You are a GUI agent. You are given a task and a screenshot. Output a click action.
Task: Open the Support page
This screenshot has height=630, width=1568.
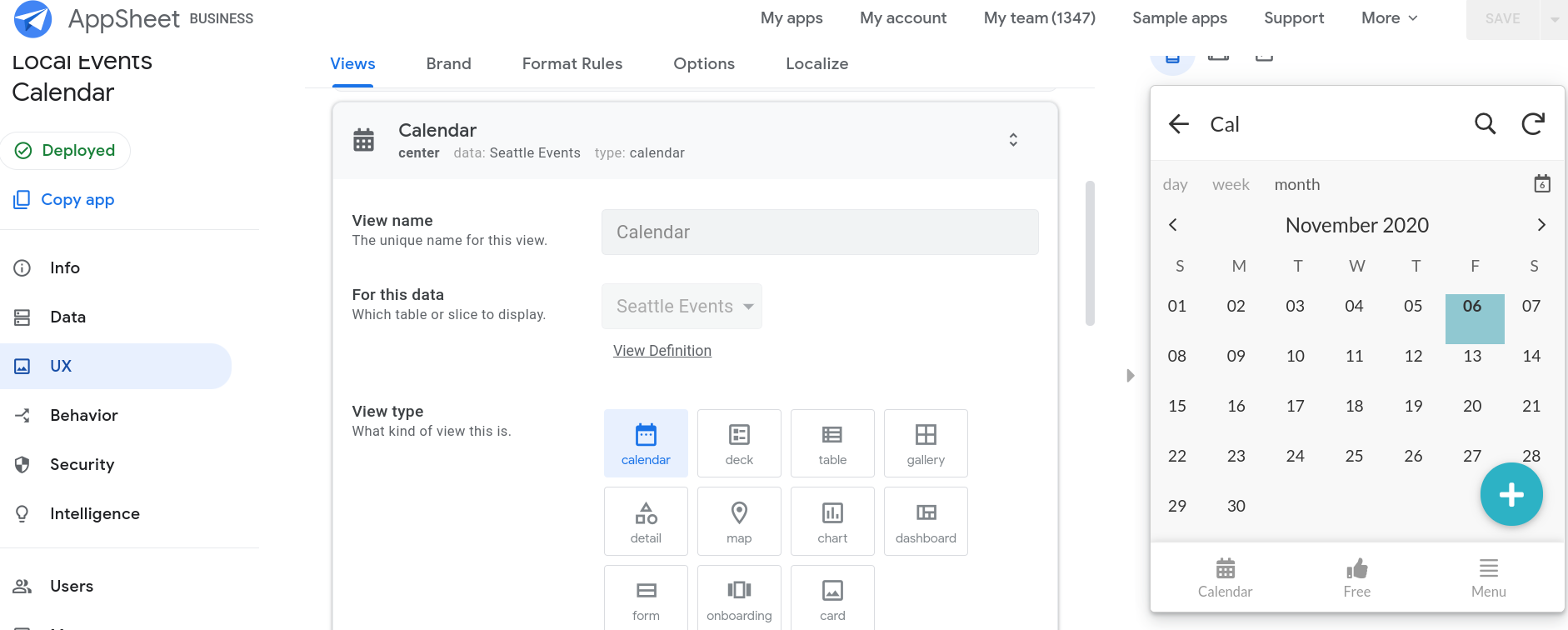(1294, 18)
